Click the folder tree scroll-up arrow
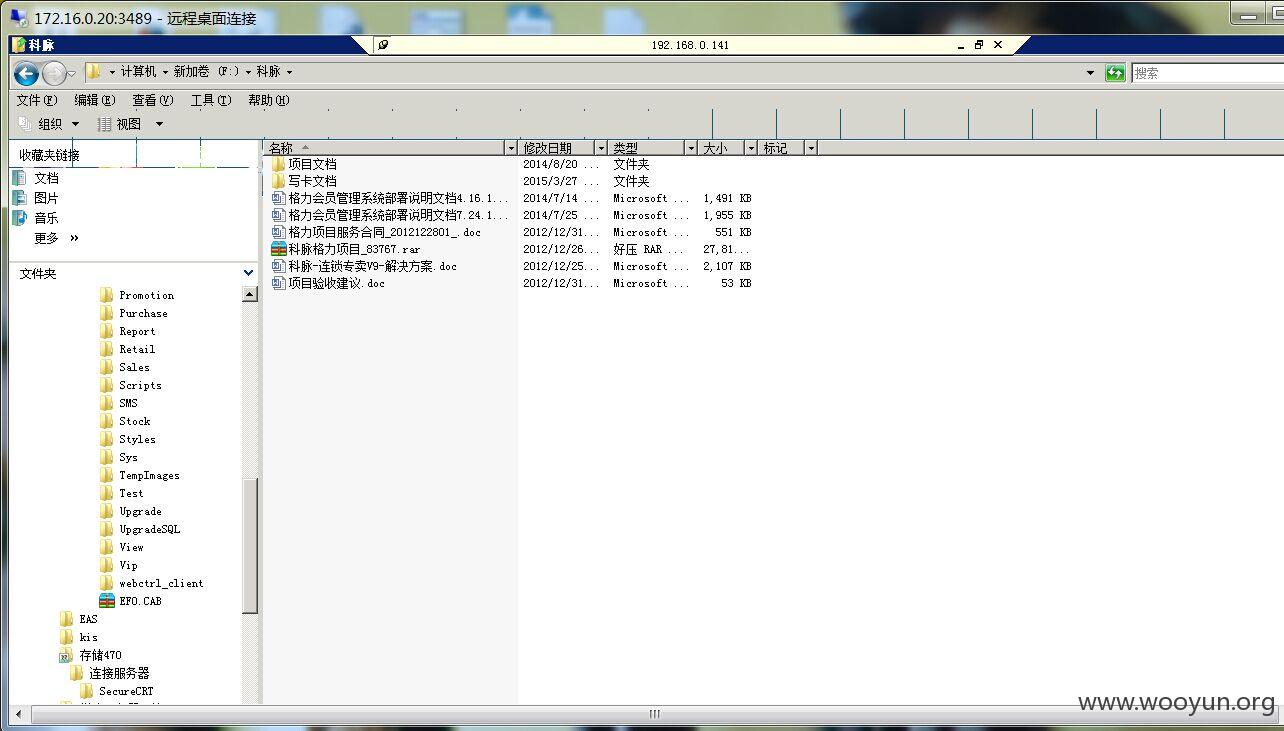The height and width of the screenshot is (731, 1284). click(249, 294)
